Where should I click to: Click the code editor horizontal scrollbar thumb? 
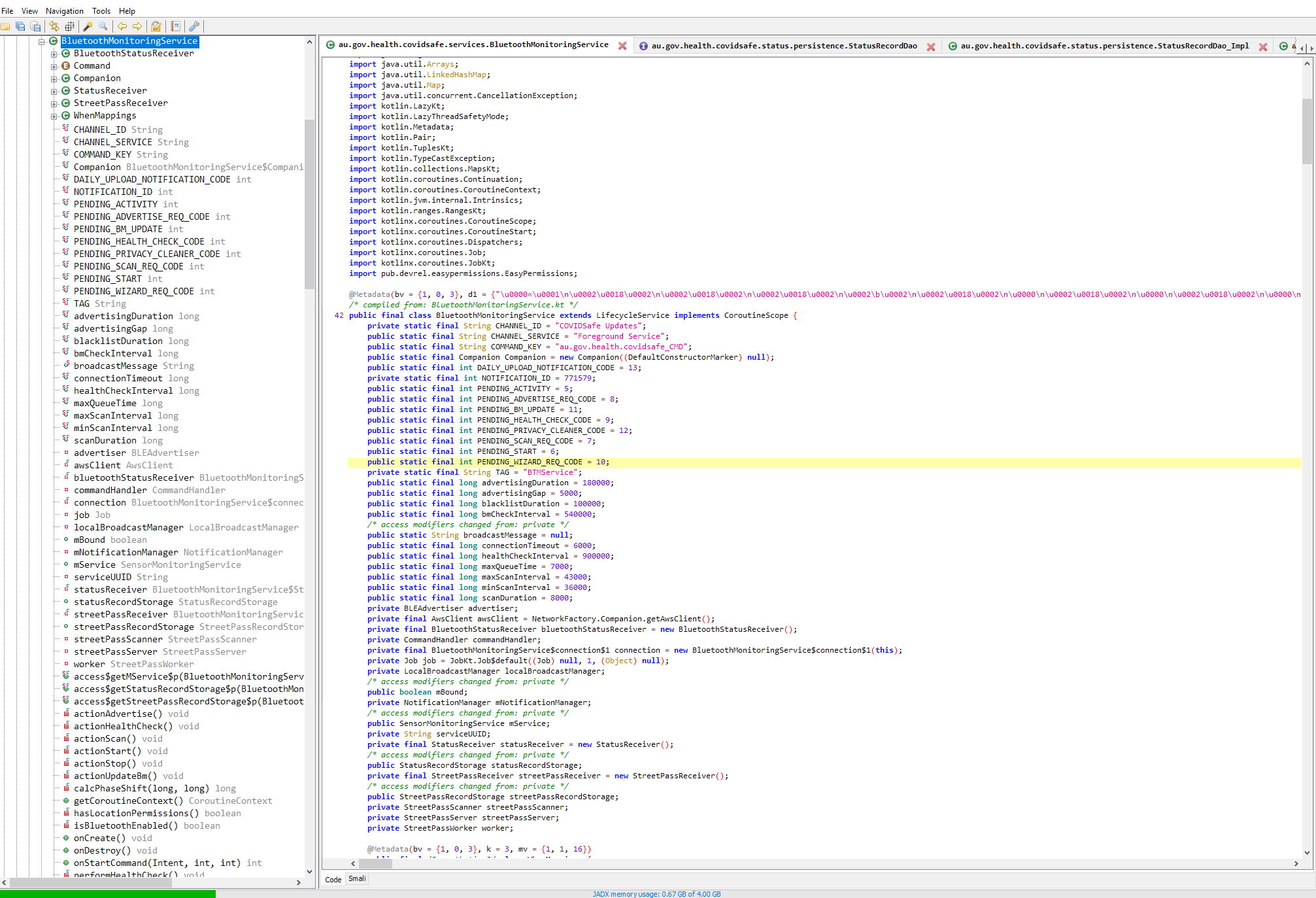(x=376, y=863)
